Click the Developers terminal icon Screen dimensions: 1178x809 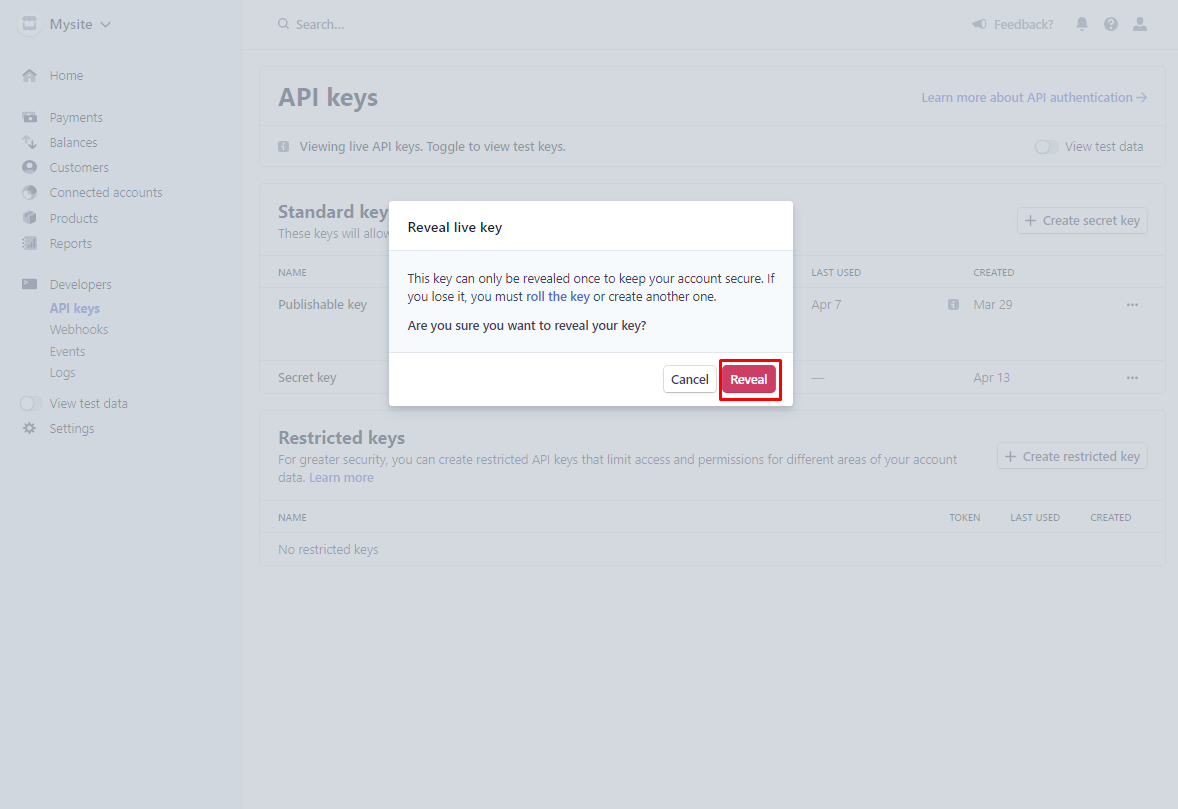(x=30, y=284)
